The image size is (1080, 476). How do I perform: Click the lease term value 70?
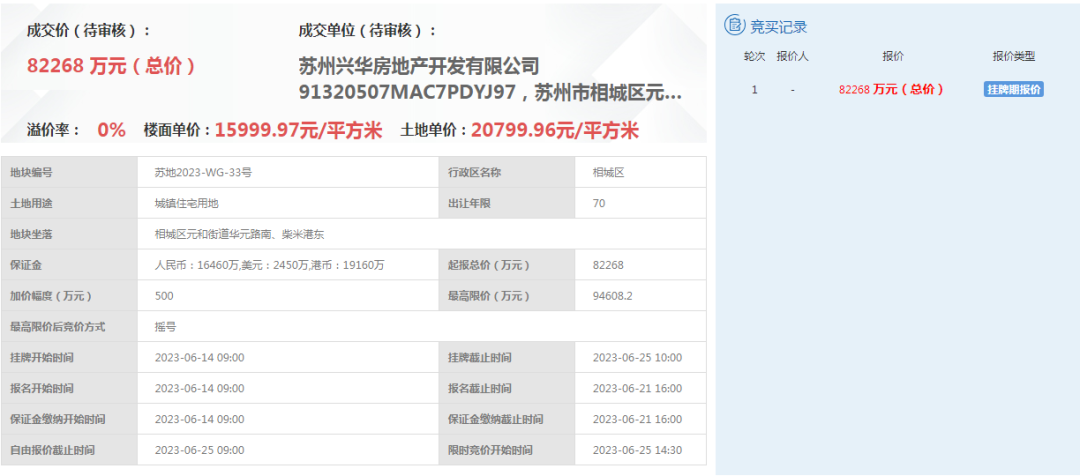coord(599,203)
